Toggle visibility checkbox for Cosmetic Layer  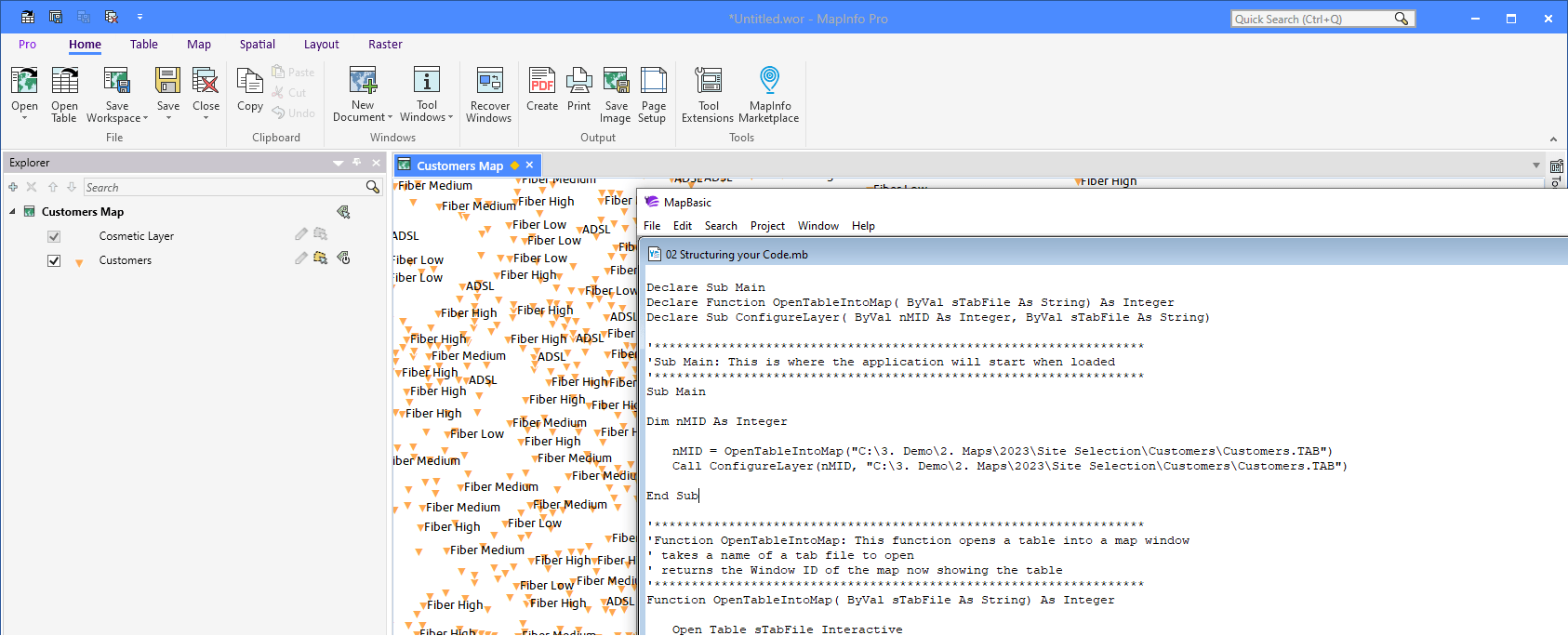[54, 236]
